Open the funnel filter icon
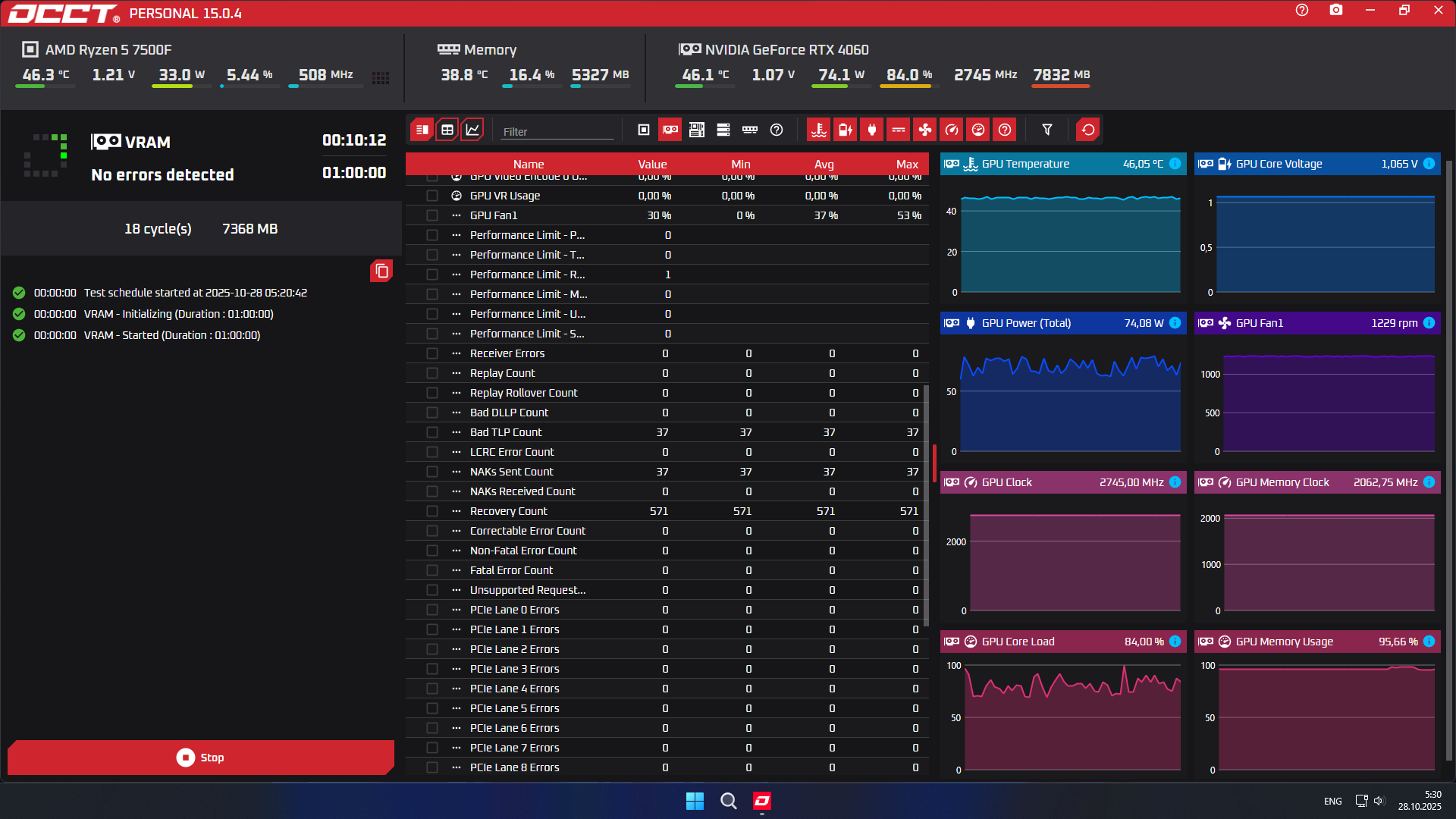1456x819 pixels. pyautogui.click(x=1047, y=130)
